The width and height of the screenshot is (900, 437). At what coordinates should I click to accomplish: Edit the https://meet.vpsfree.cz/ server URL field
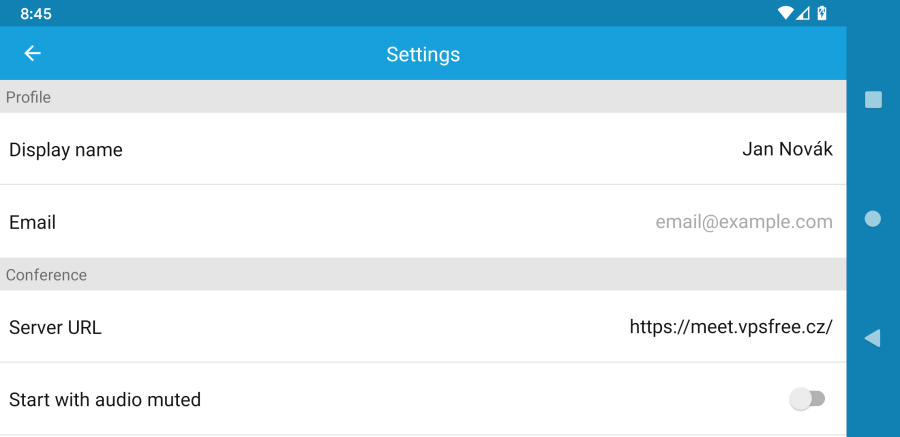click(x=731, y=327)
